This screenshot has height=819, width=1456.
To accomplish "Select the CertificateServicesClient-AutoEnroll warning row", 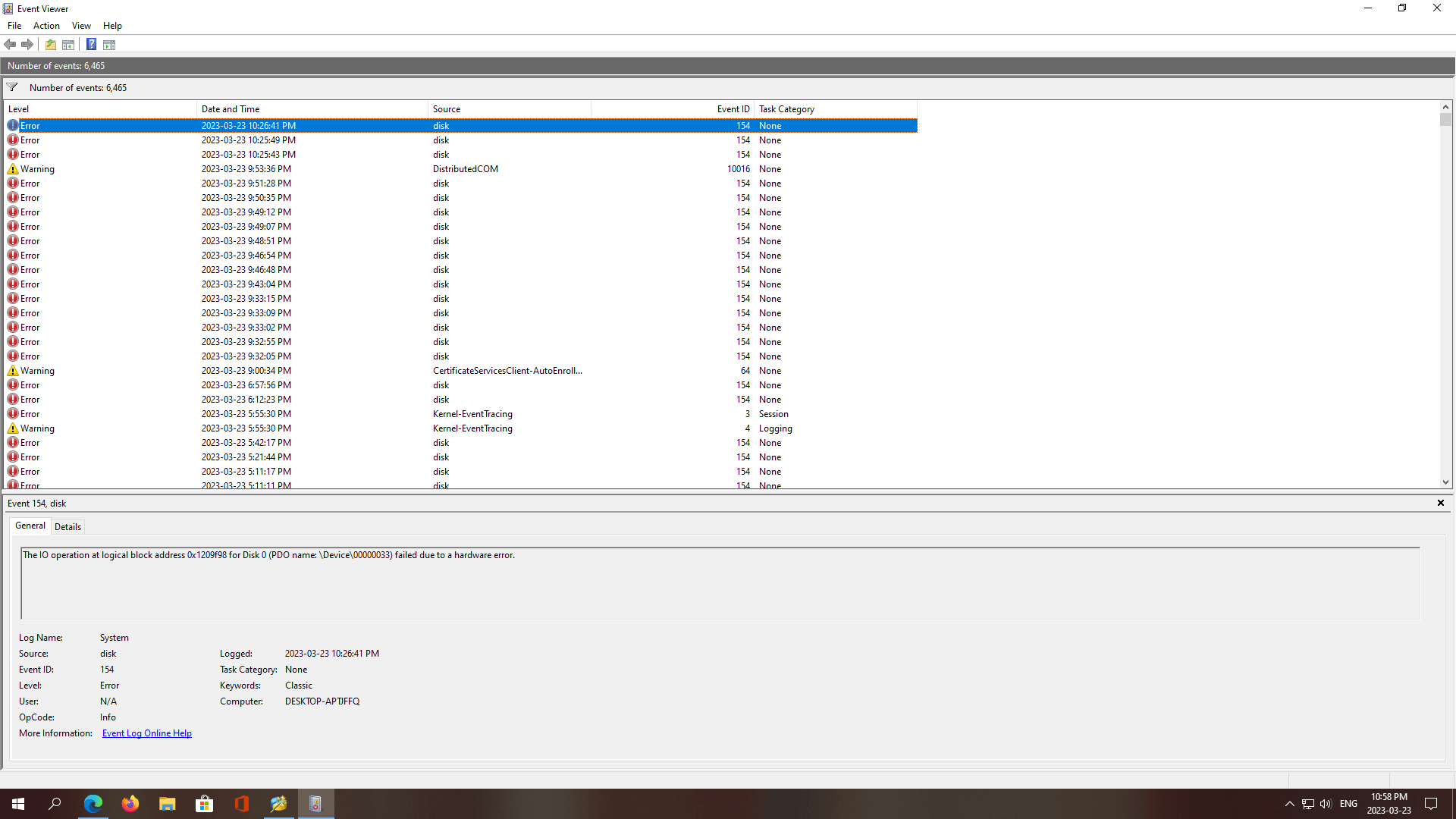I will 461,371.
